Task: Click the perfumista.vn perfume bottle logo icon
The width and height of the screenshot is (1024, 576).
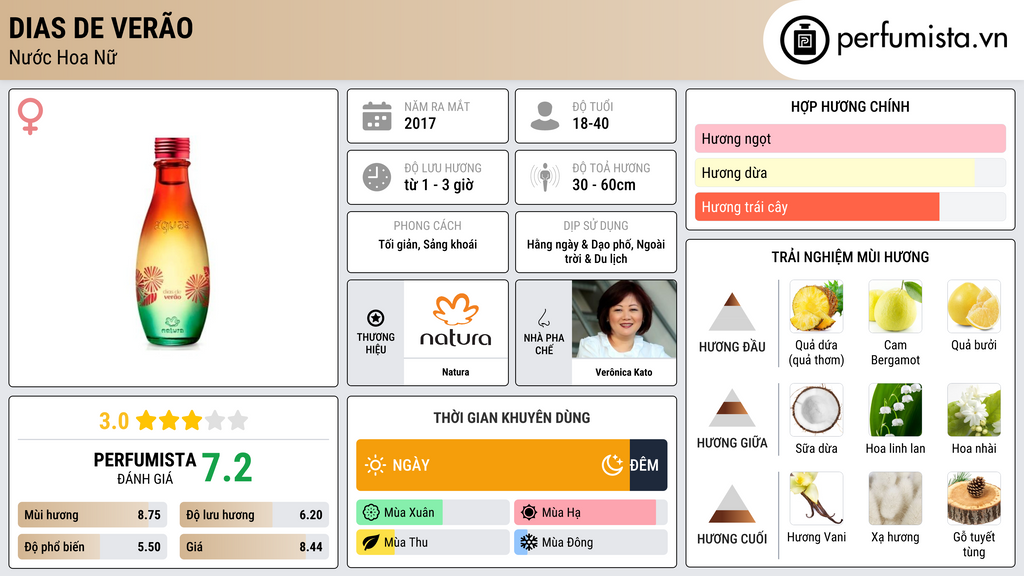Action: (x=804, y=40)
